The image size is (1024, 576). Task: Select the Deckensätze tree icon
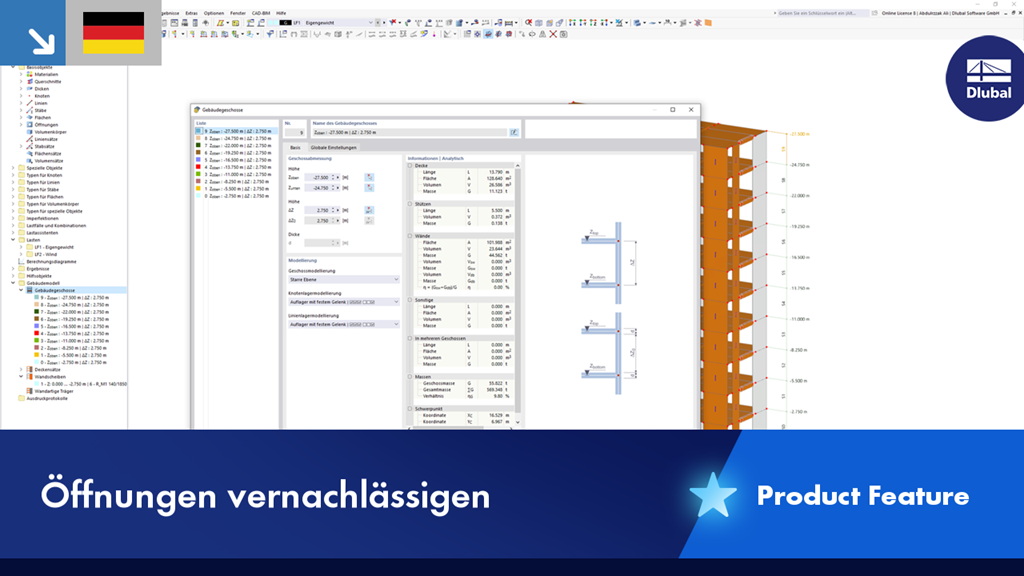29,370
